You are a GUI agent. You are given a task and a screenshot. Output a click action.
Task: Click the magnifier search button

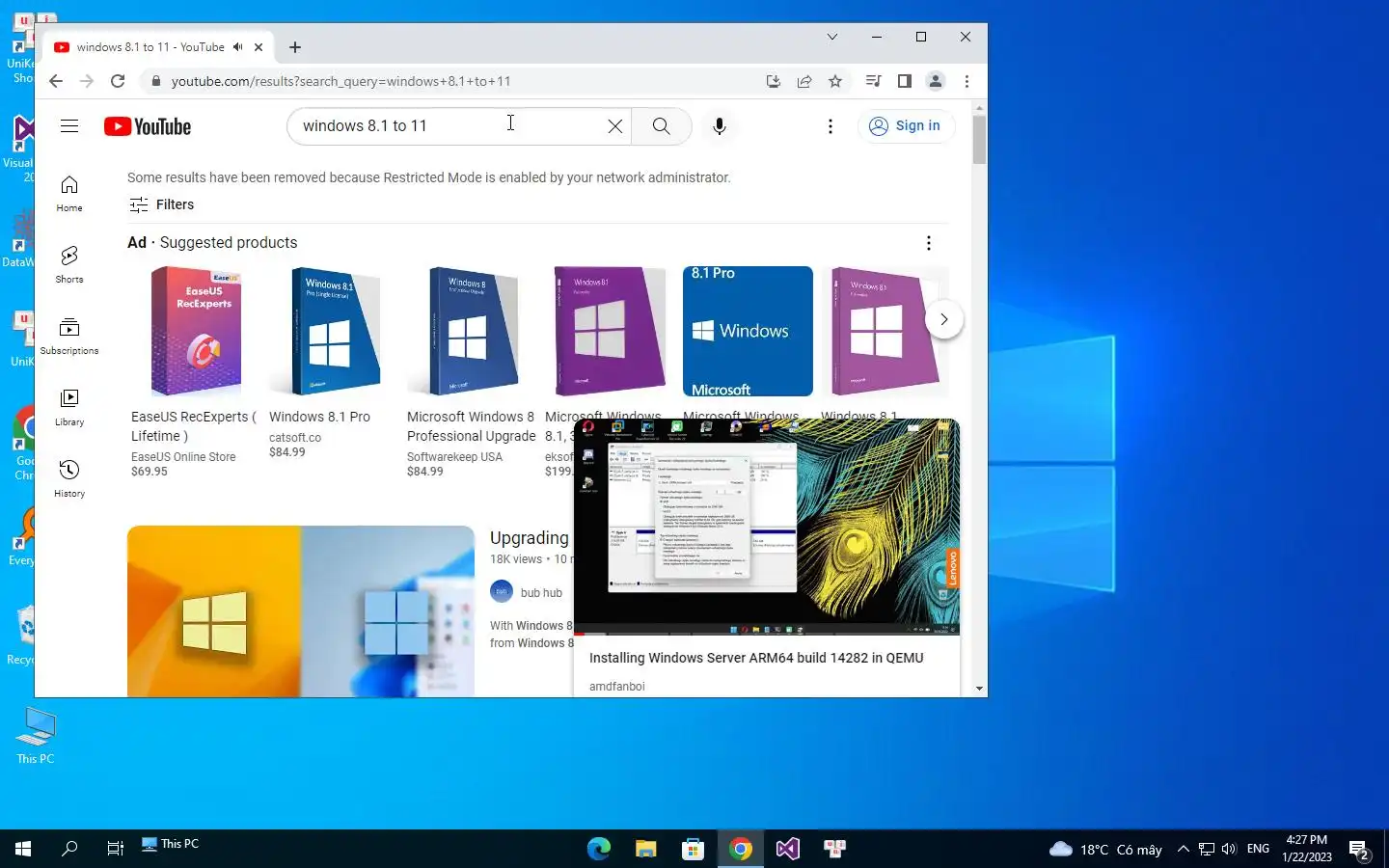(x=661, y=126)
